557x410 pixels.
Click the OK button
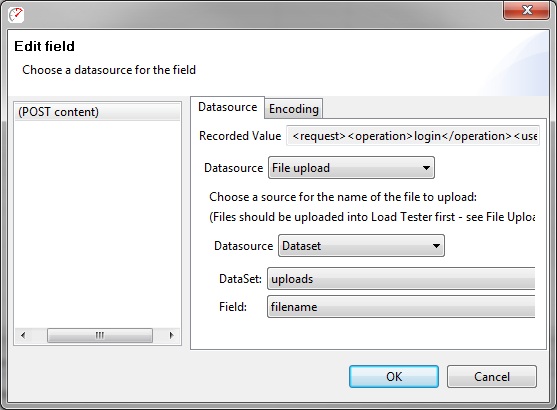[394, 377]
